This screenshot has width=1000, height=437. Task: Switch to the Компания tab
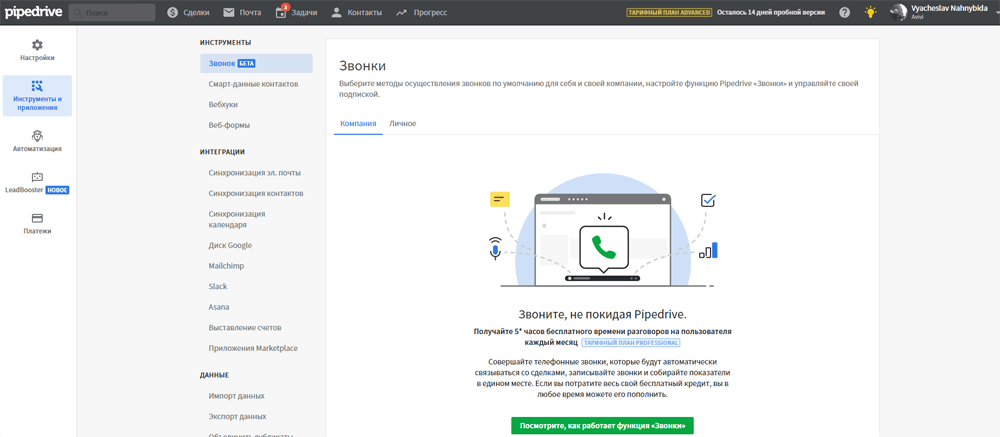click(358, 123)
